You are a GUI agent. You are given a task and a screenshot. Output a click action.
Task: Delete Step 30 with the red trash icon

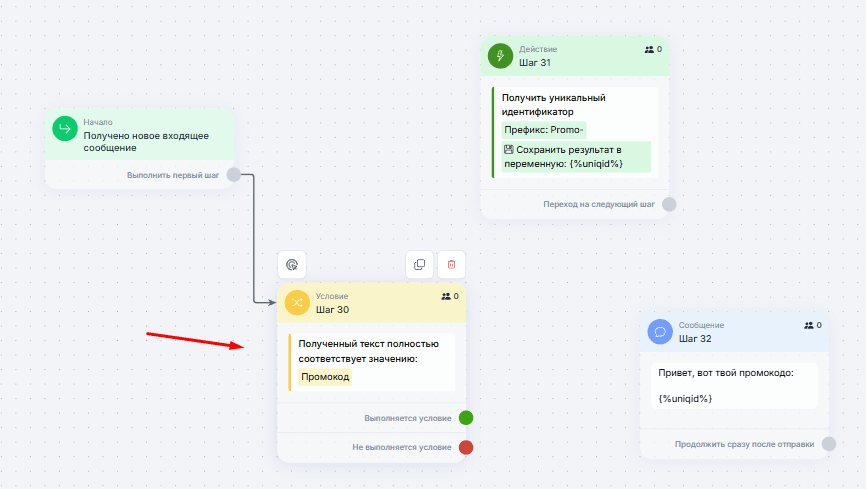click(452, 265)
